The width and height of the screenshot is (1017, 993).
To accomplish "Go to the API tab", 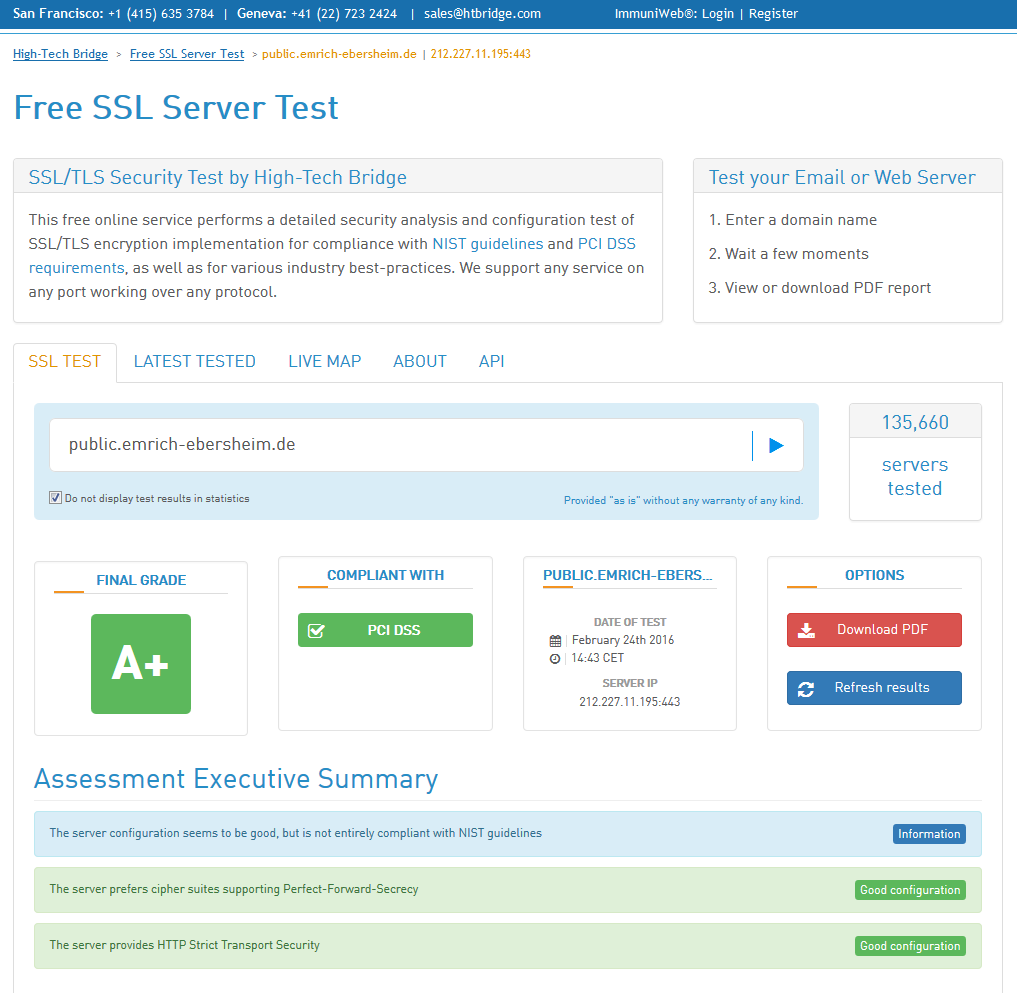I will (x=492, y=361).
